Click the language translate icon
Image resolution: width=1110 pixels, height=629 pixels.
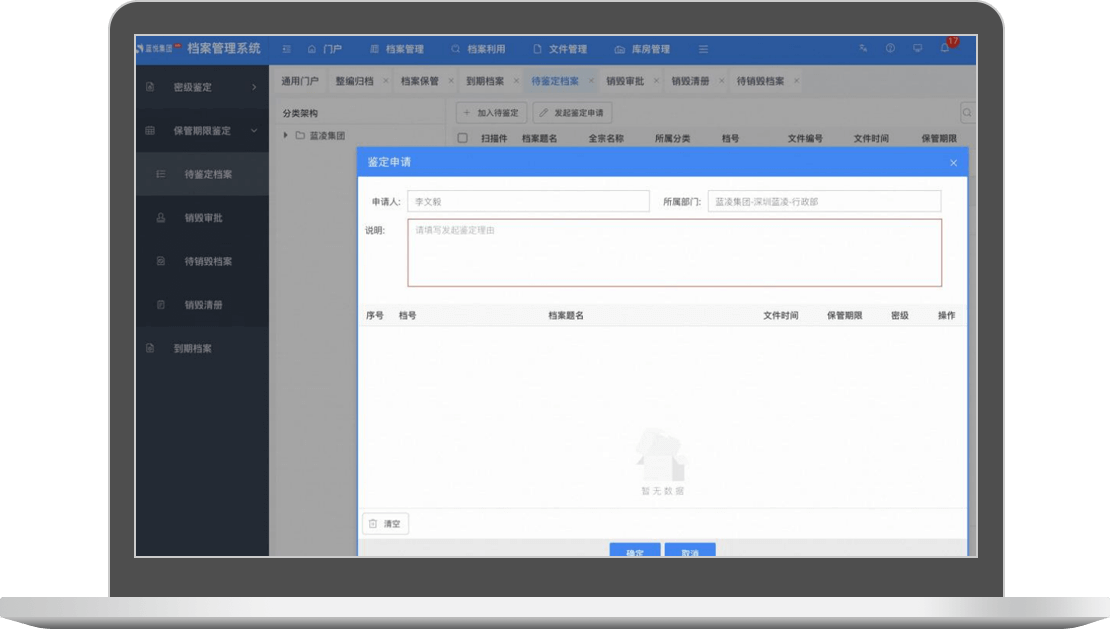click(x=863, y=49)
